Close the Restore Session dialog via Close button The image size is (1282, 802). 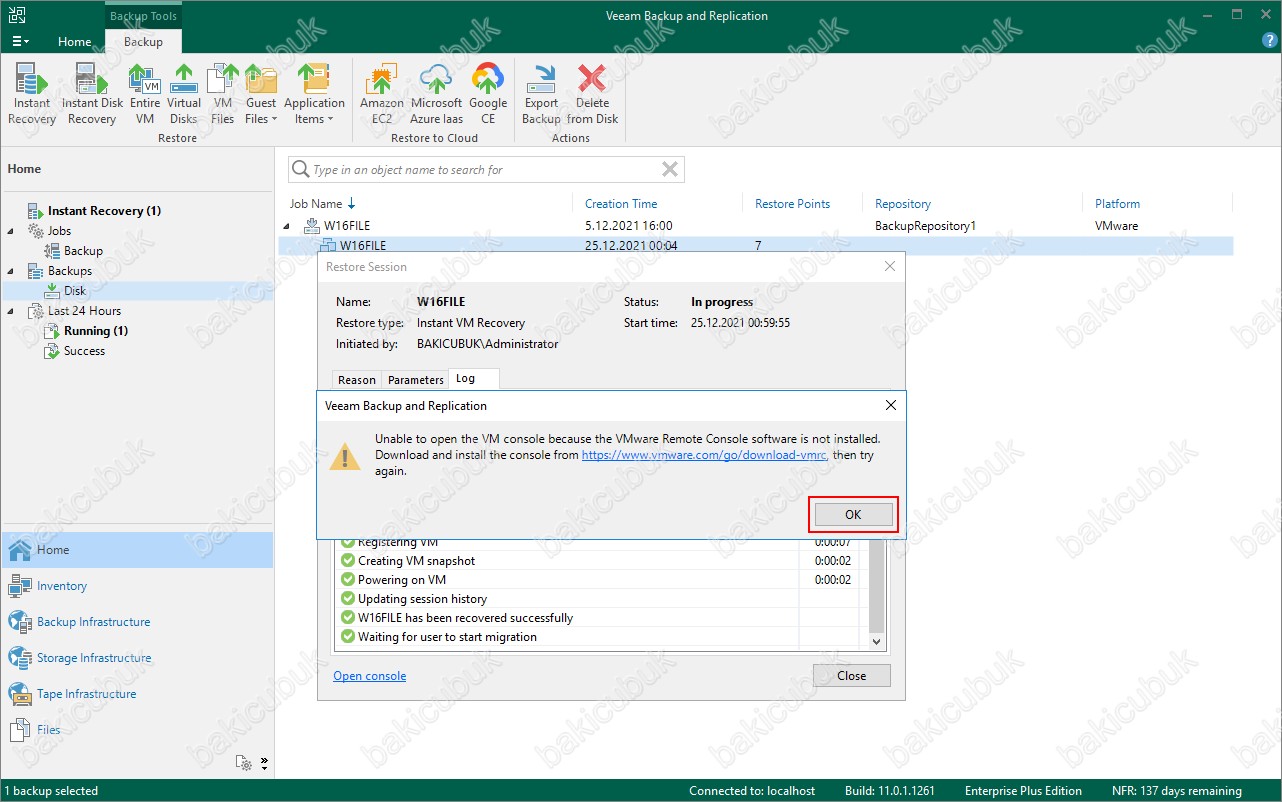(852, 675)
